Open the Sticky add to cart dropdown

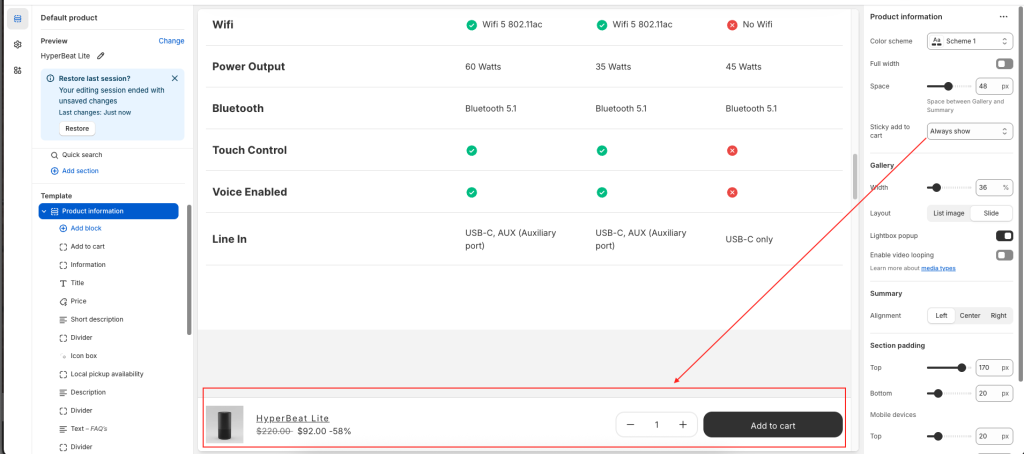tap(970, 131)
